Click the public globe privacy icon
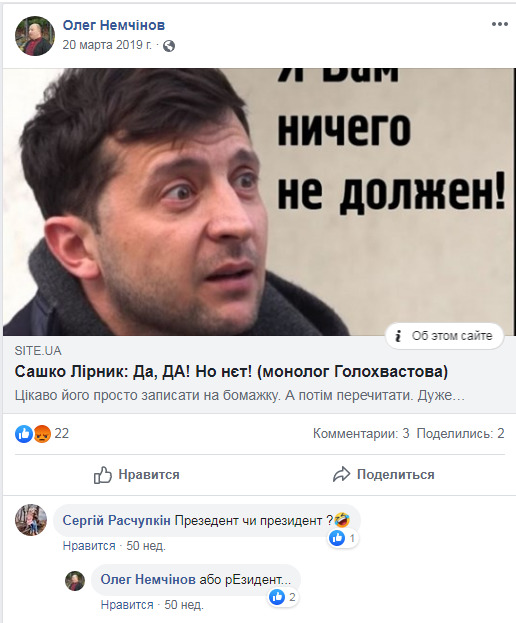The width and height of the screenshot is (516, 623). coord(169,46)
